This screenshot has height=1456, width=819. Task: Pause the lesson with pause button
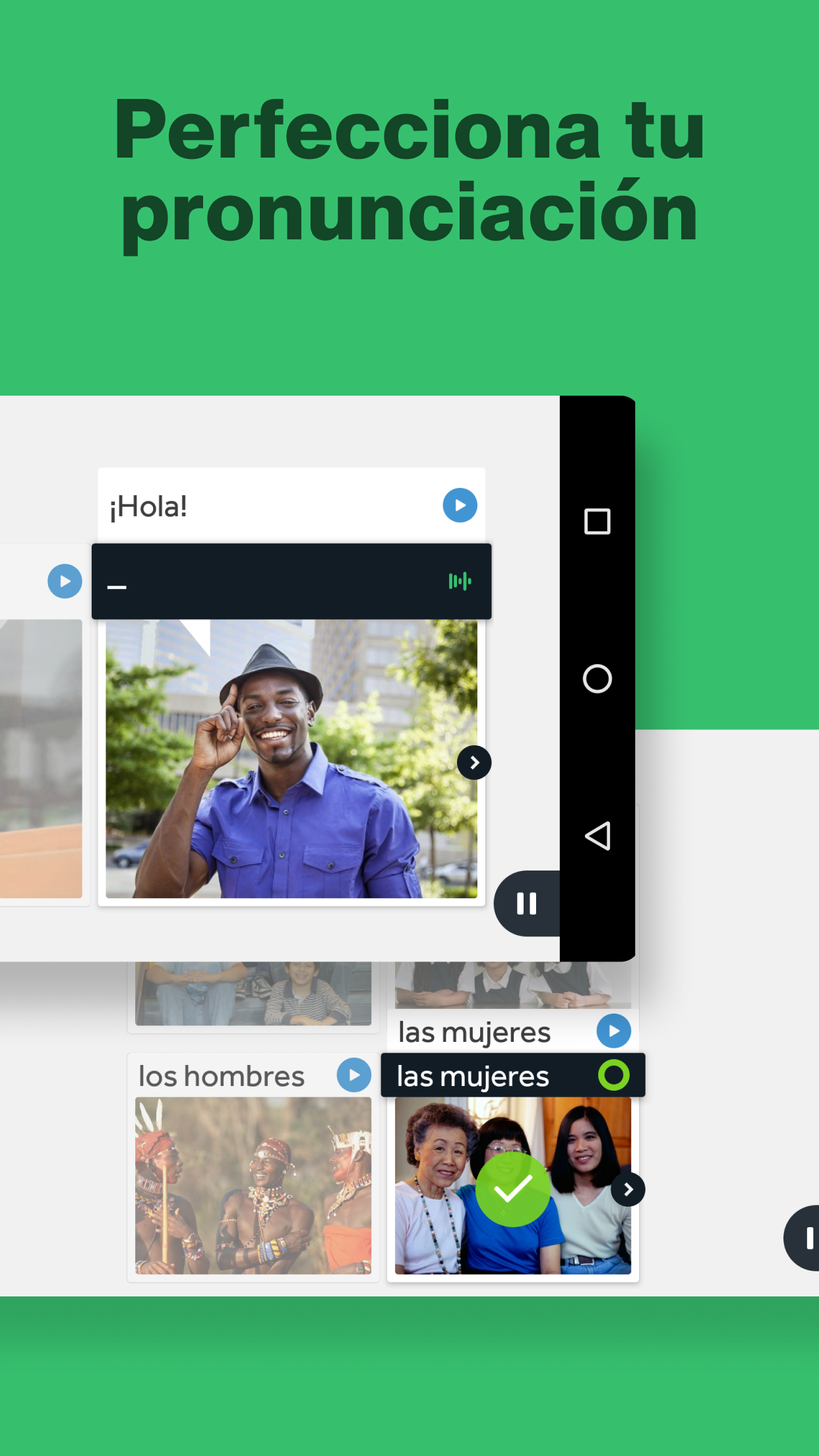[x=527, y=903]
